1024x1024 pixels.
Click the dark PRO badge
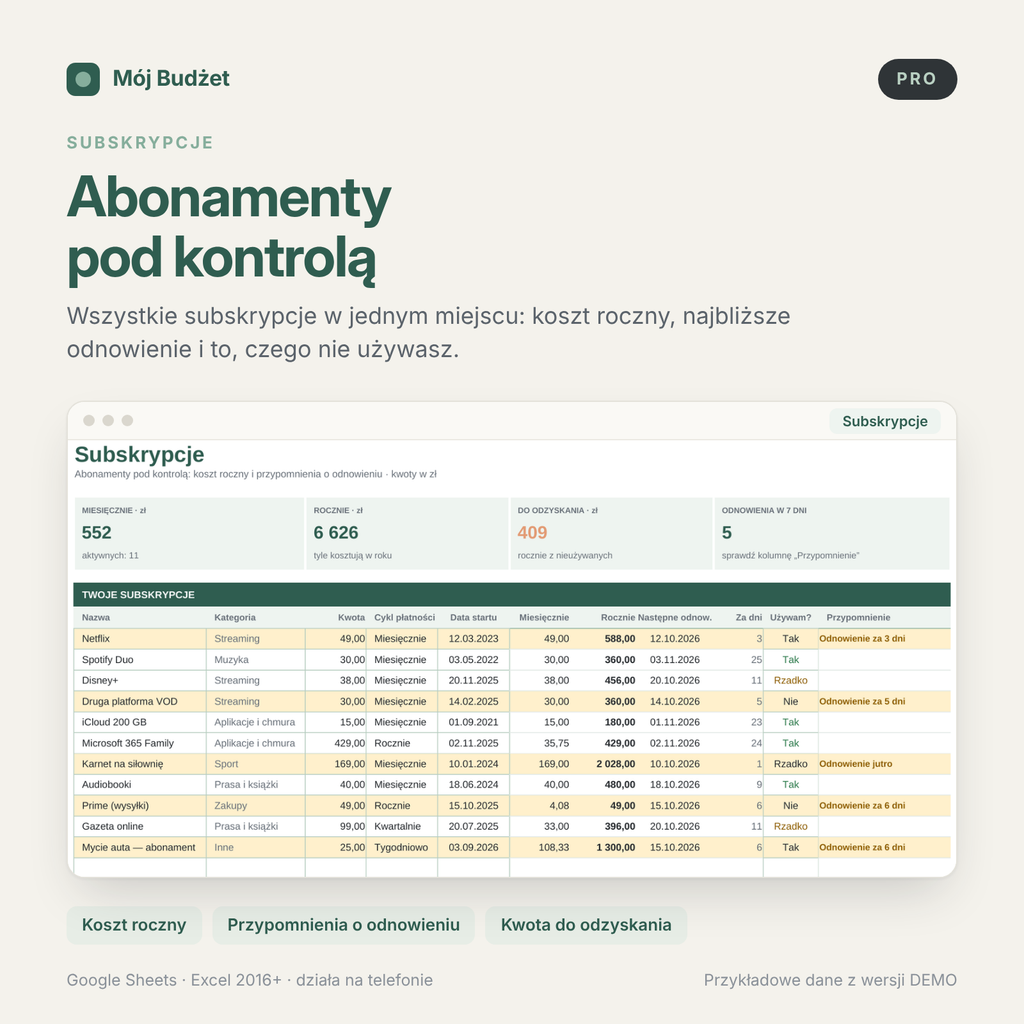point(917,79)
